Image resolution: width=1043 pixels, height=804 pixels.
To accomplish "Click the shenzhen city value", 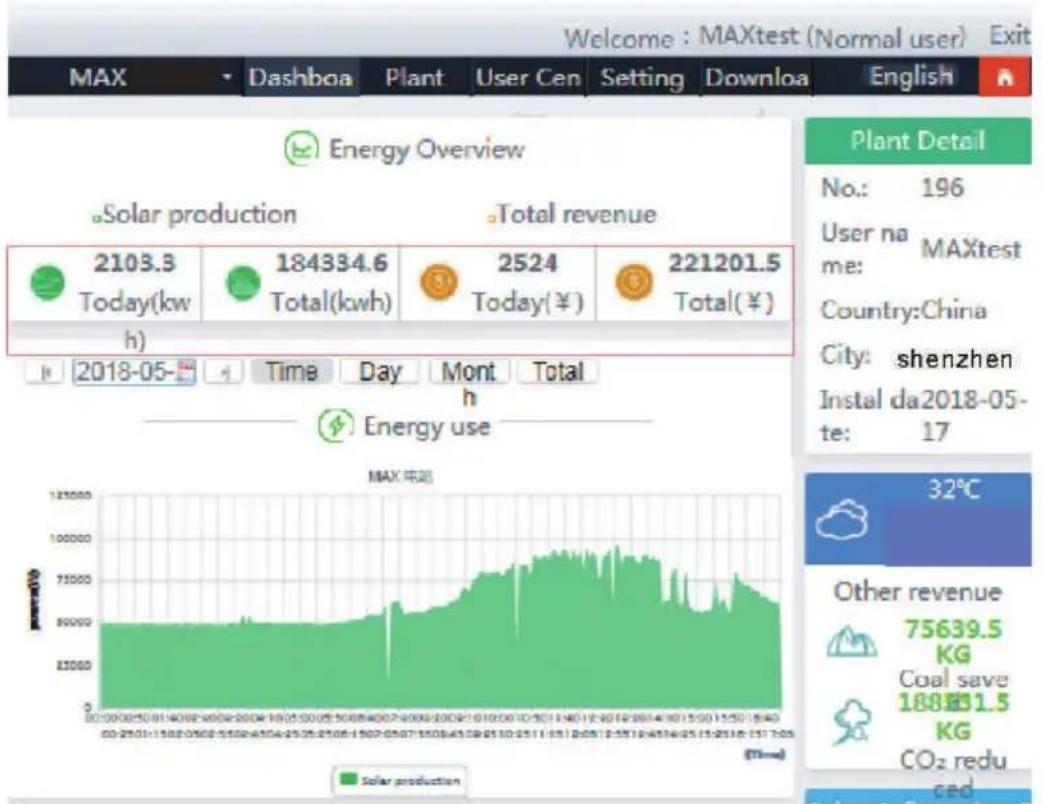I will pos(955,359).
